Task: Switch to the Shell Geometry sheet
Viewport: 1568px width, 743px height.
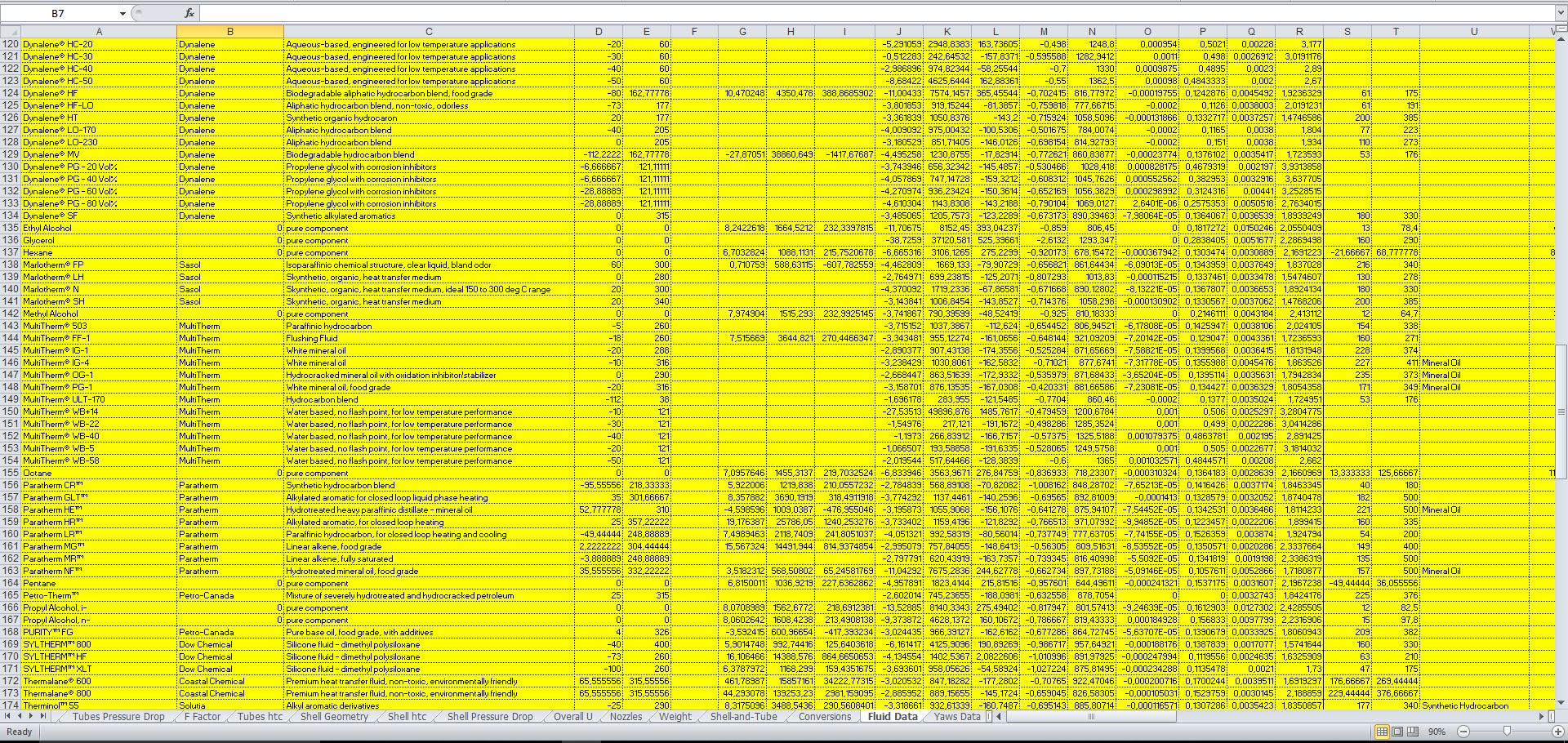Action: tap(334, 717)
